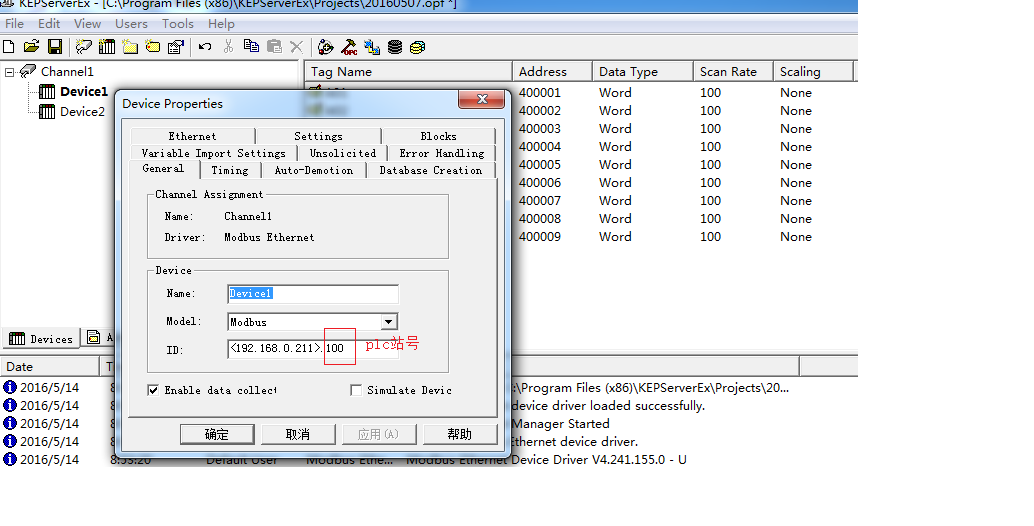Open the Help menu
1034x526 pixels.
tap(221, 24)
